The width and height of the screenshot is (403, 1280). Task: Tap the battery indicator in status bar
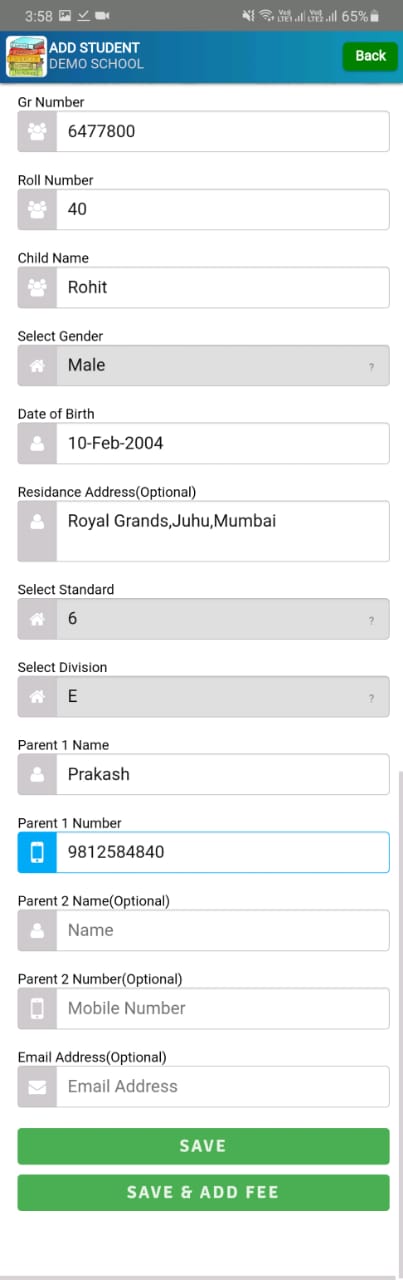coord(374,16)
